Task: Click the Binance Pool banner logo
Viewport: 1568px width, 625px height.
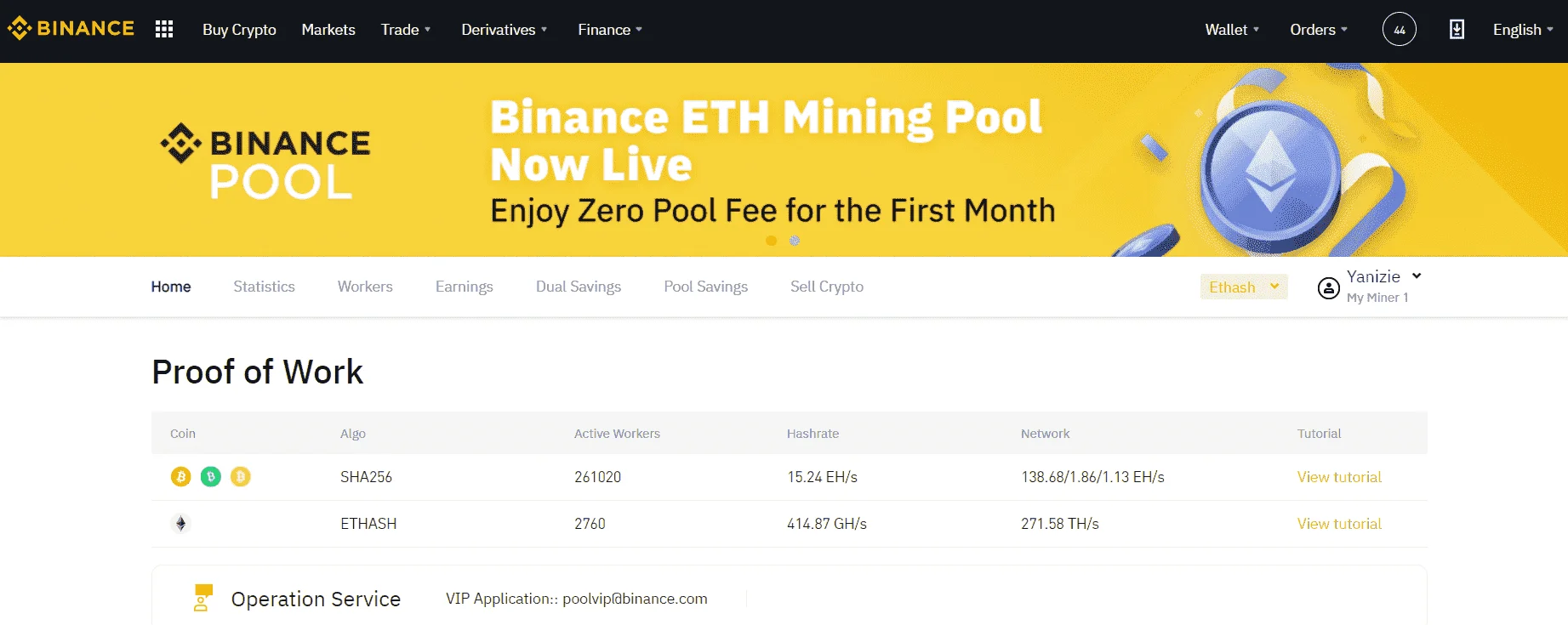Action: tap(265, 162)
